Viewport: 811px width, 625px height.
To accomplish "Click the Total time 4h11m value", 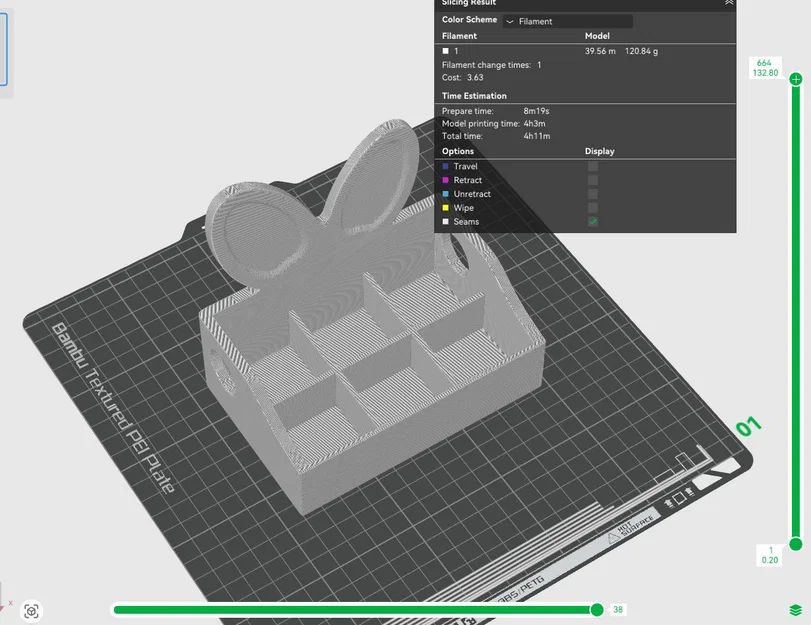I will (x=537, y=136).
